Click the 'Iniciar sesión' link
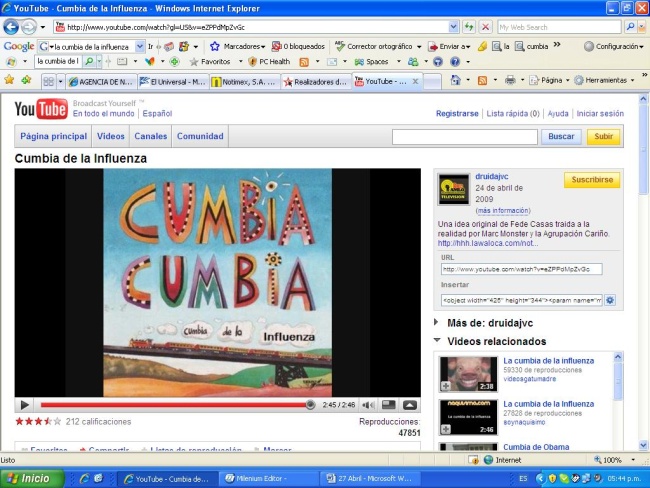650x488 pixels. (600, 114)
